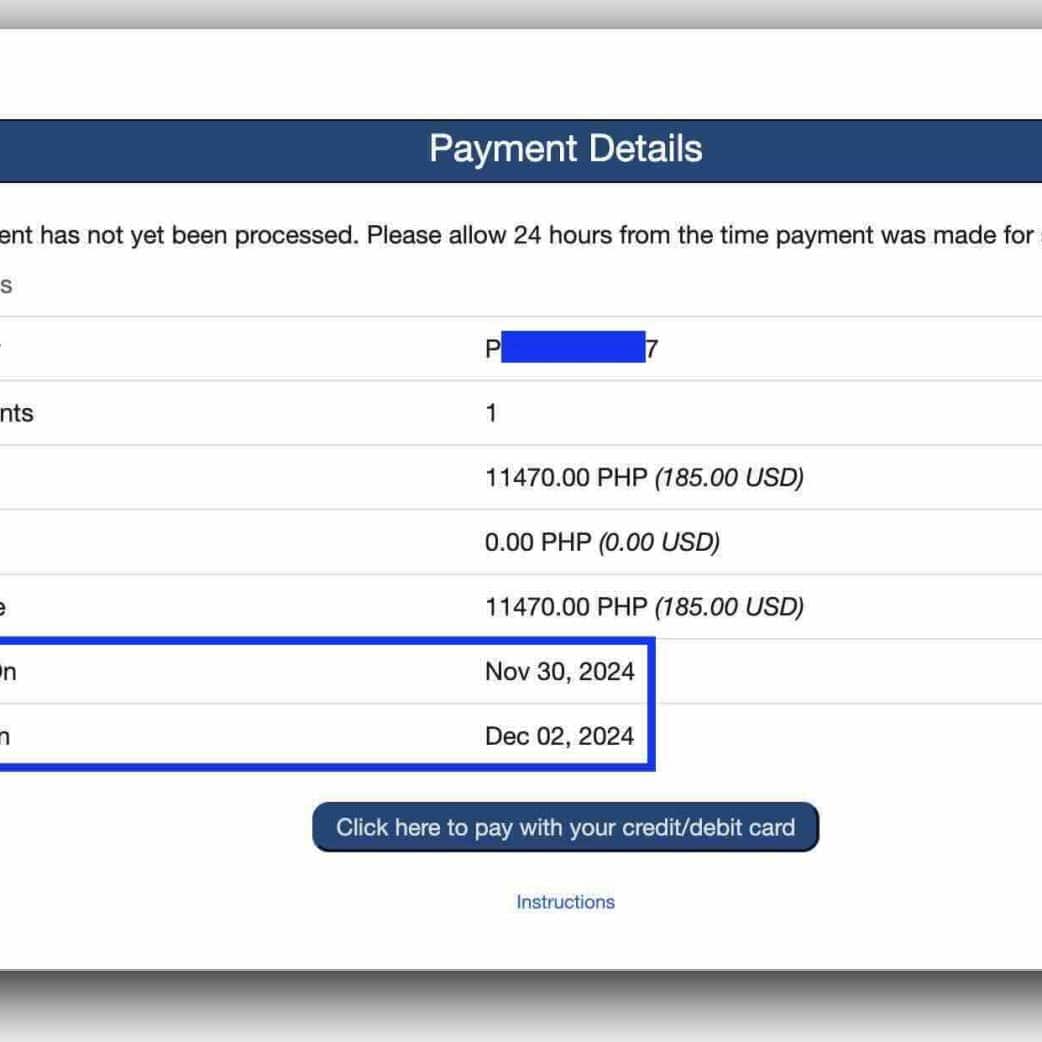This screenshot has height=1042, width=1042.
Task: Click the Payment Details header title
Action: 565,149
